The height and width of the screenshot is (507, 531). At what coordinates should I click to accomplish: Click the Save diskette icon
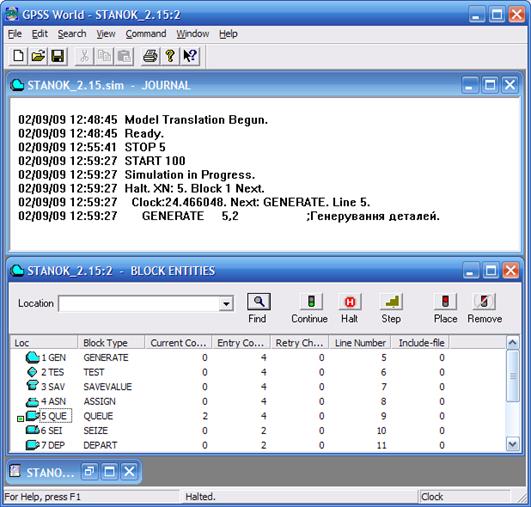click(58, 56)
